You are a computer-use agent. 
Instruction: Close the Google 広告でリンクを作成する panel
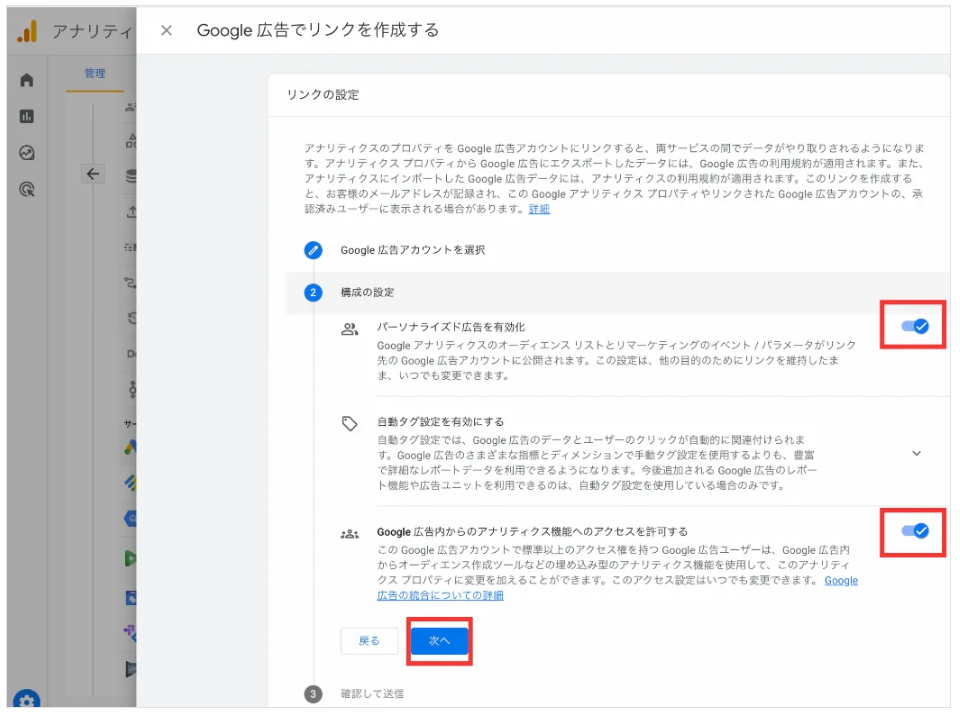point(167,30)
